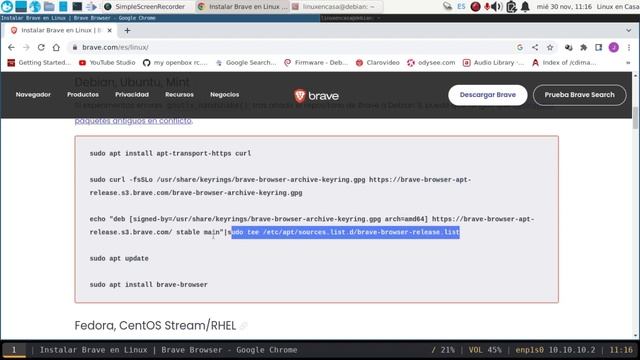Click the line 'sudo apt install brave-browser'
640x360 pixels.
[149, 284]
